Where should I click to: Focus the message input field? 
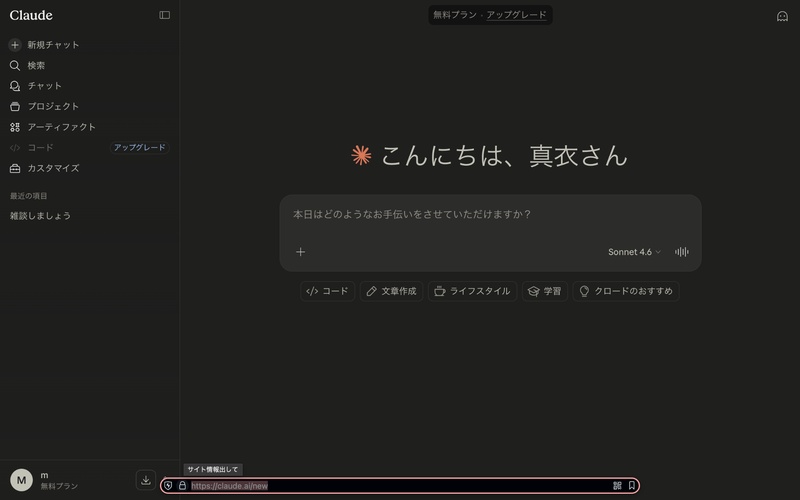[490, 214]
